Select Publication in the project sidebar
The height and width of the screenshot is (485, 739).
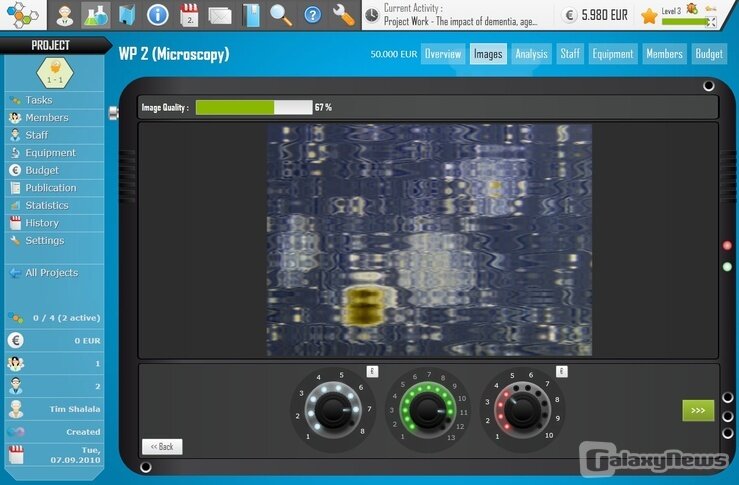point(50,188)
